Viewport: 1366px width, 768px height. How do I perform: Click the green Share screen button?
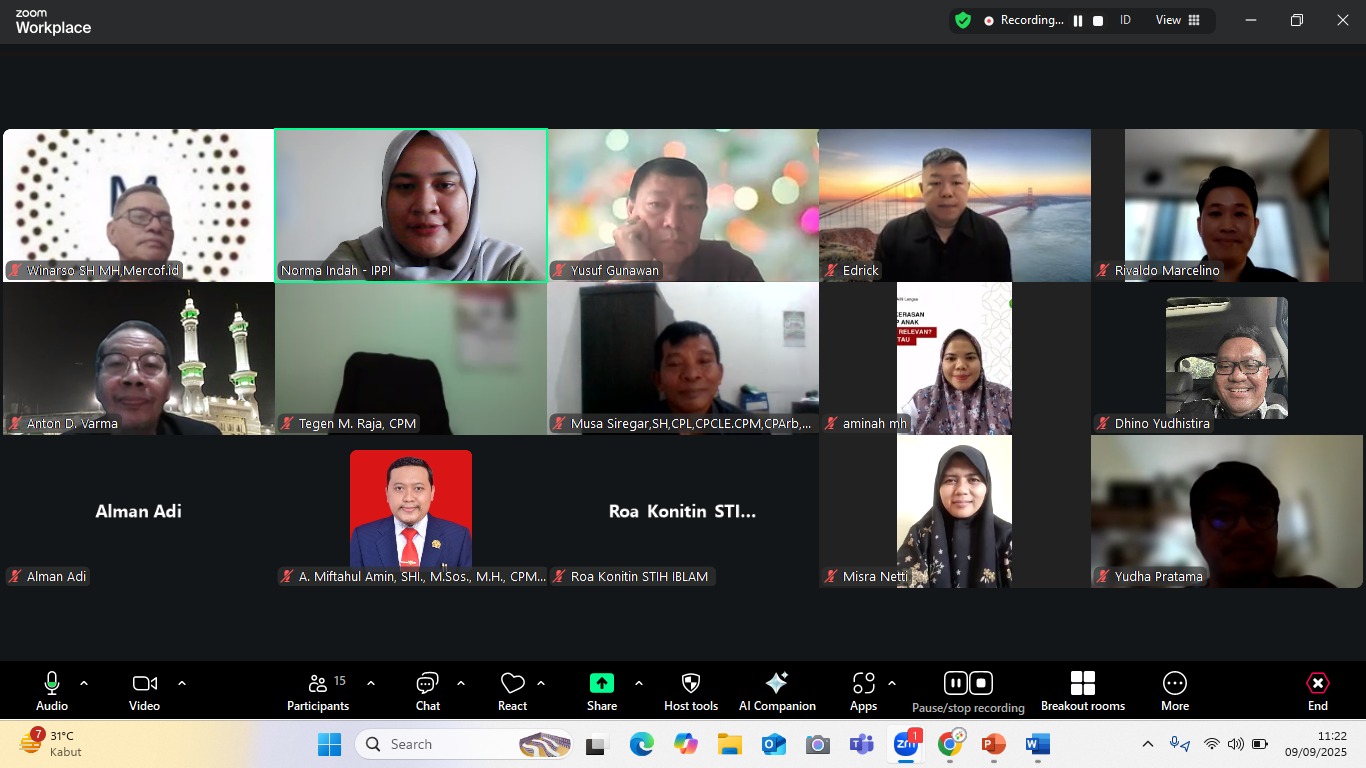tap(601, 691)
